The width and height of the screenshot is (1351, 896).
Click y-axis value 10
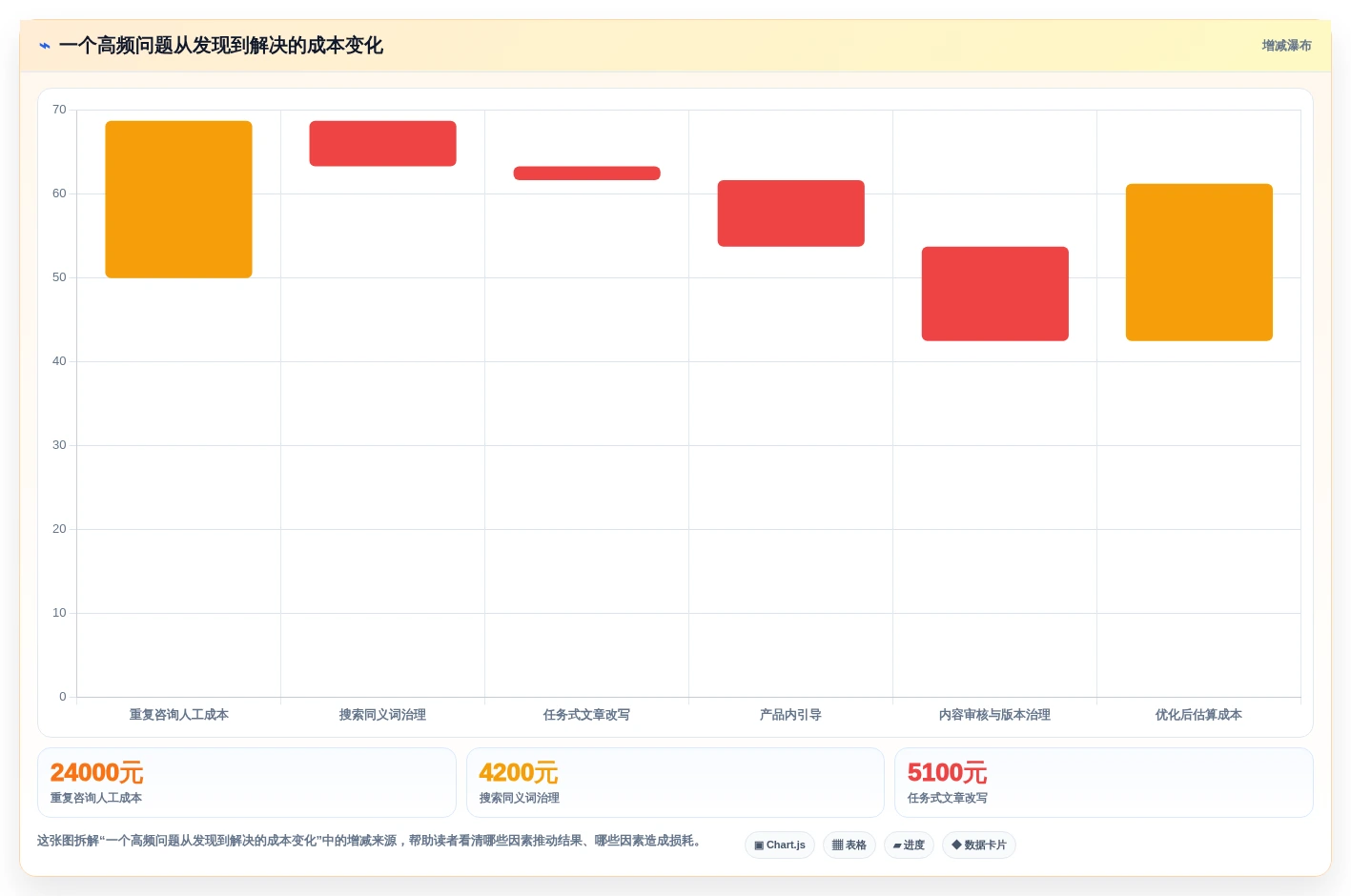pyautogui.click(x=59, y=613)
